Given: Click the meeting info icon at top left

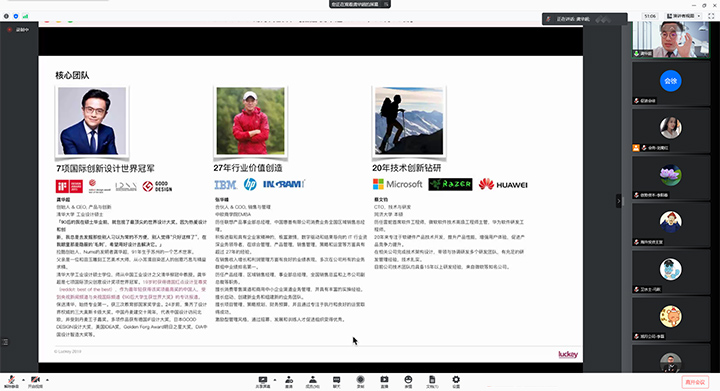Looking at the screenshot, I should (6, 16).
